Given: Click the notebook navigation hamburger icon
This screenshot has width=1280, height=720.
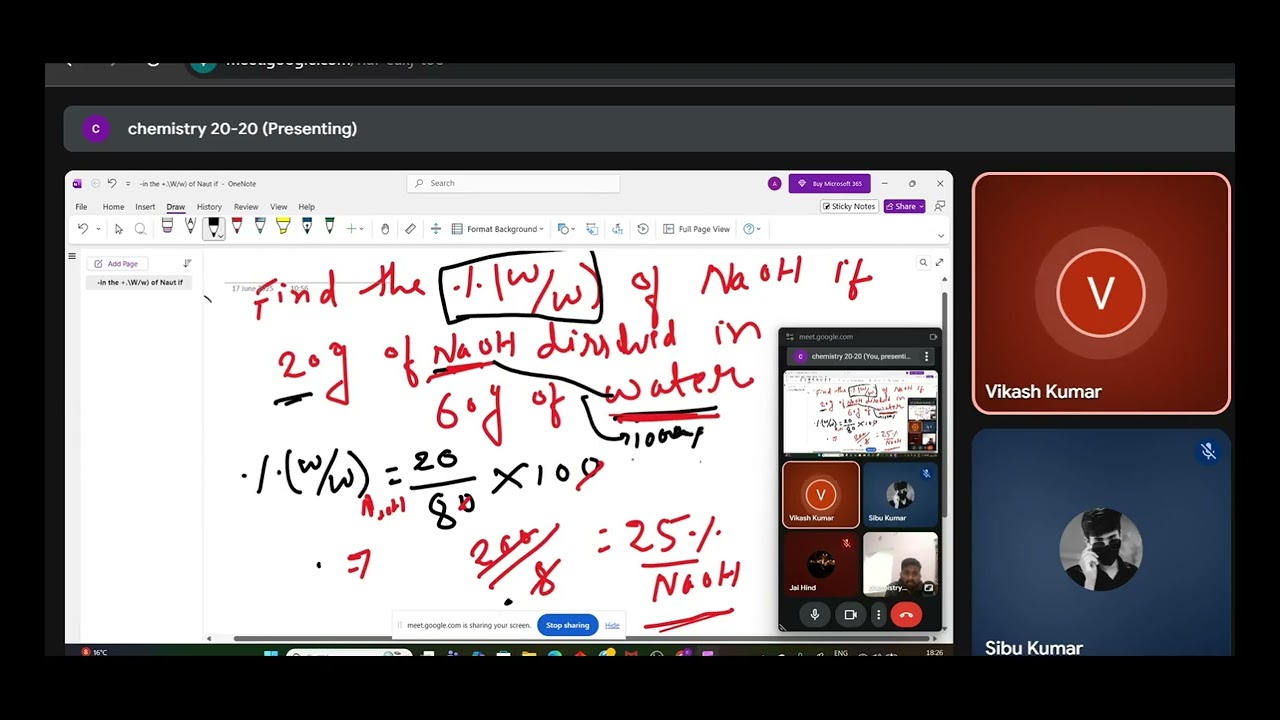Looking at the screenshot, I should coord(72,256).
